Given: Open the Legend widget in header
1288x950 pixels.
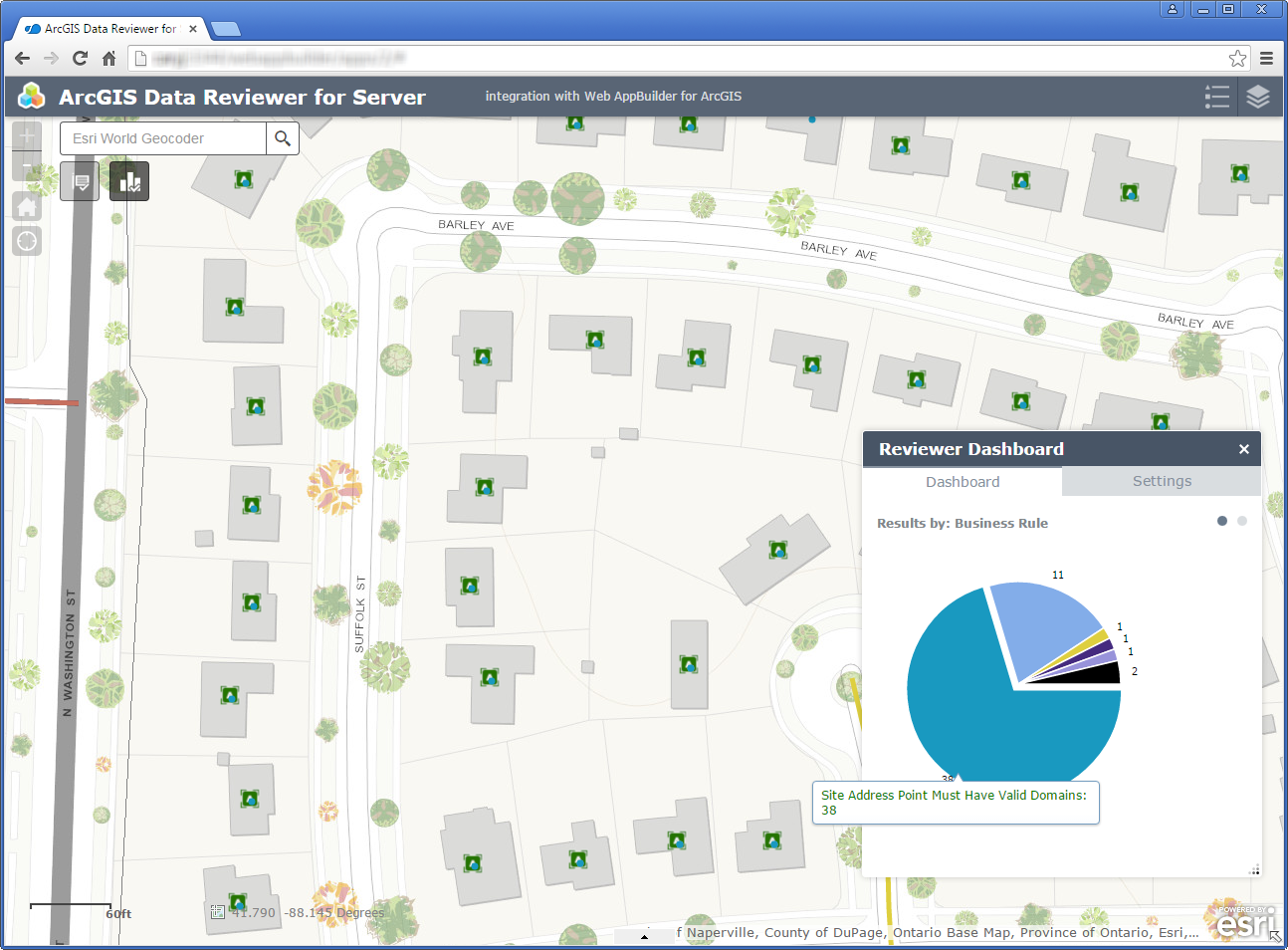Looking at the screenshot, I should click(x=1216, y=97).
